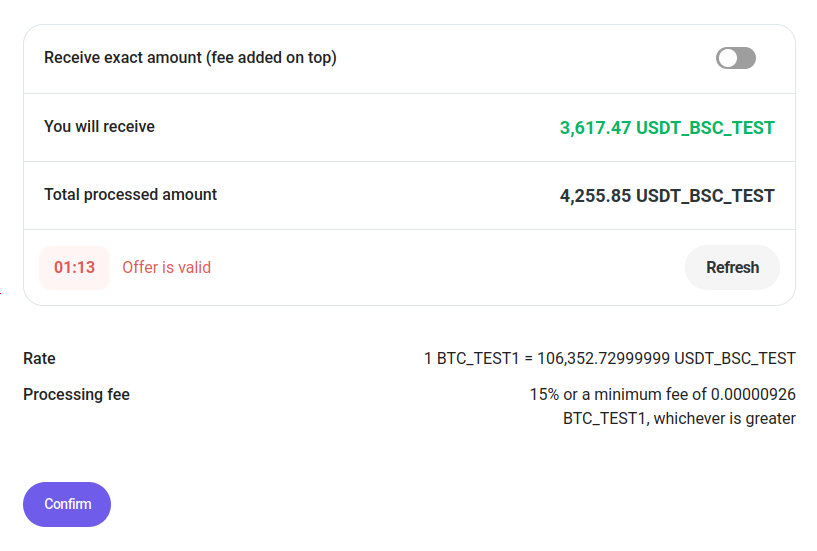Image resolution: width=817 pixels, height=551 pixels.
Task: Click the 106,352.72999999 rate figure
Action: pos(603,358)
